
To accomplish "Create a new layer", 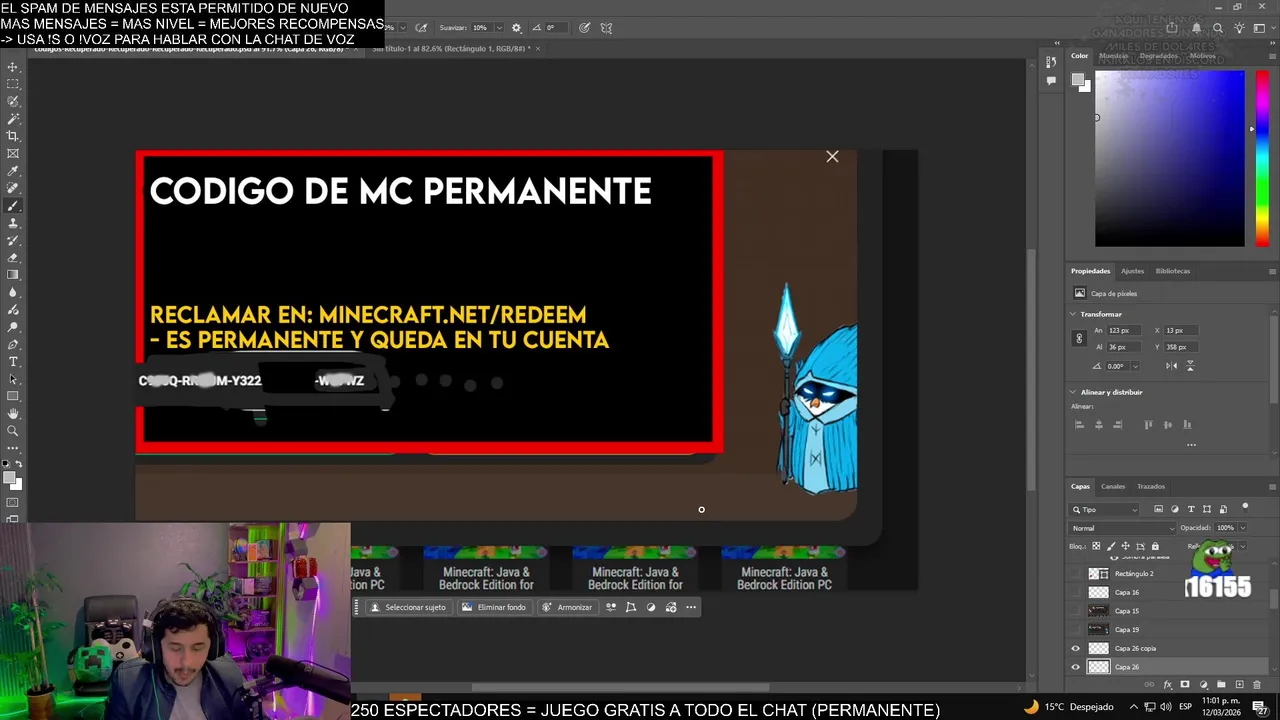I will click(1239, 684).
